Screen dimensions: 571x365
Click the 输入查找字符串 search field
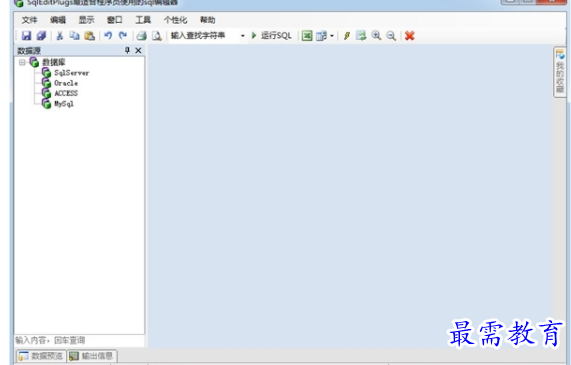204,36
